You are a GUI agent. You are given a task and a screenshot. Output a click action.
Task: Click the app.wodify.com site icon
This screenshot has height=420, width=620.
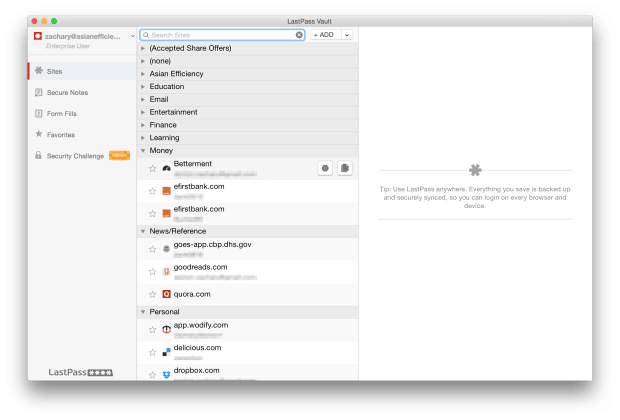tap(166, 329)
